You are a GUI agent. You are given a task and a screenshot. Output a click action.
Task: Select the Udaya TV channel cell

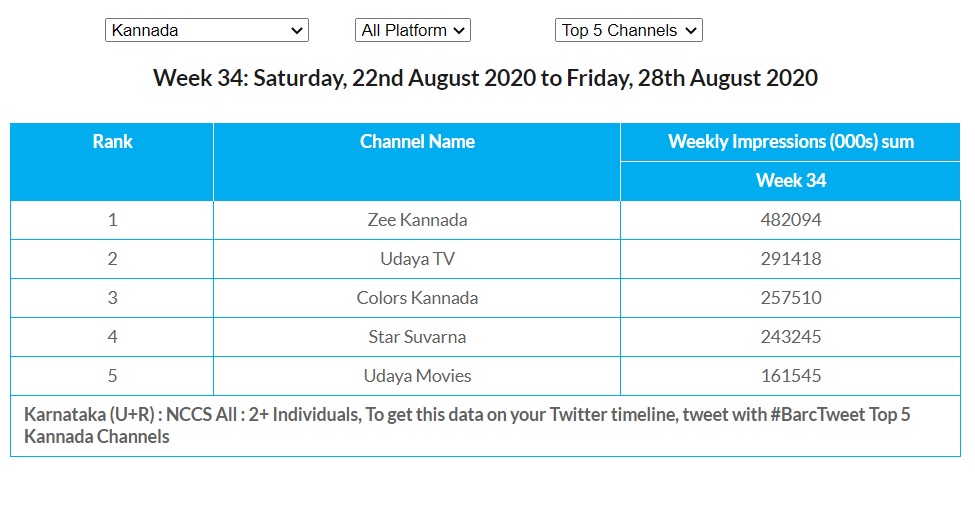[x=417, y=259]
